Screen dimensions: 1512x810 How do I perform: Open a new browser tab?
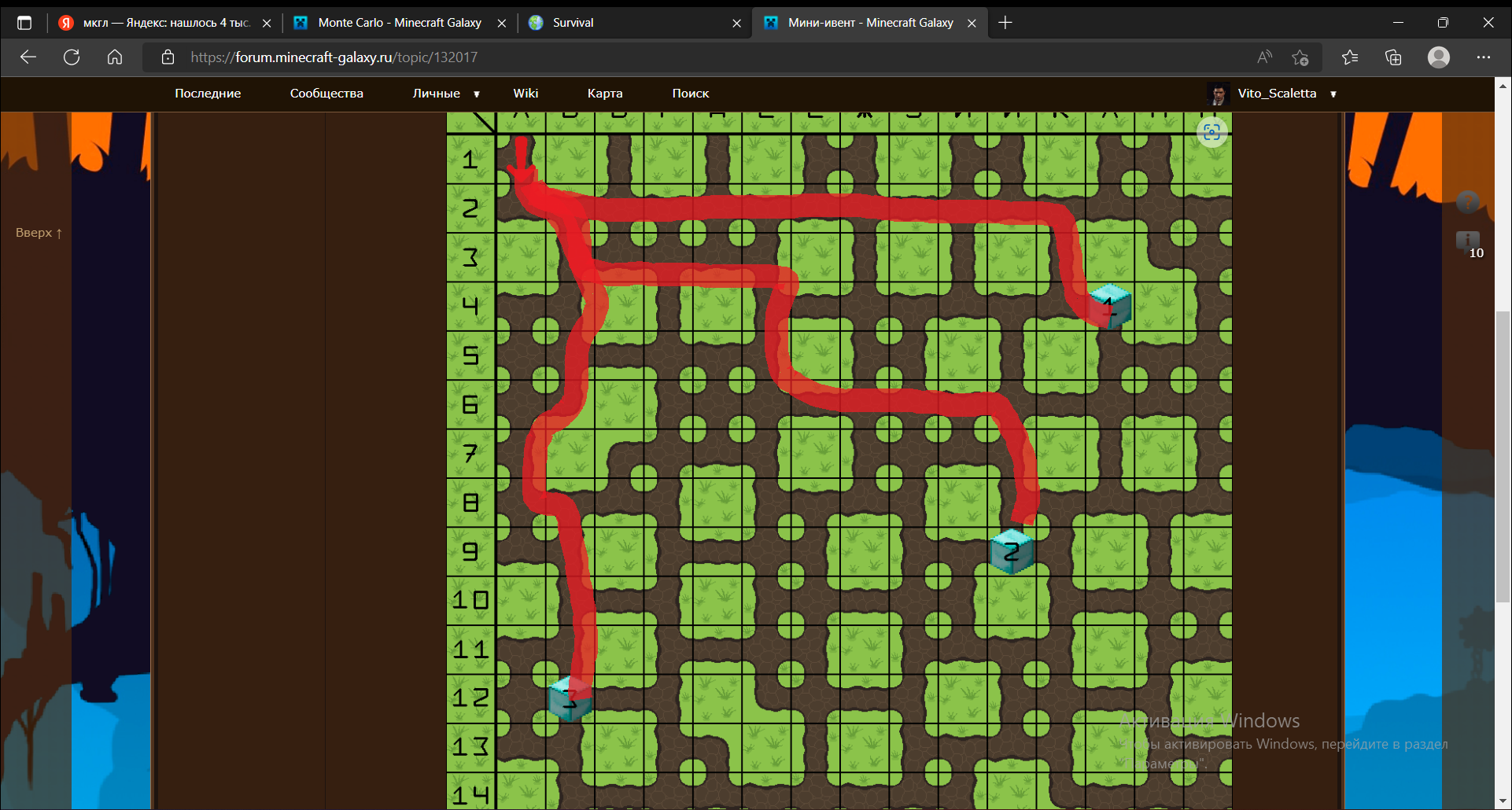(x=1005, y=23)
